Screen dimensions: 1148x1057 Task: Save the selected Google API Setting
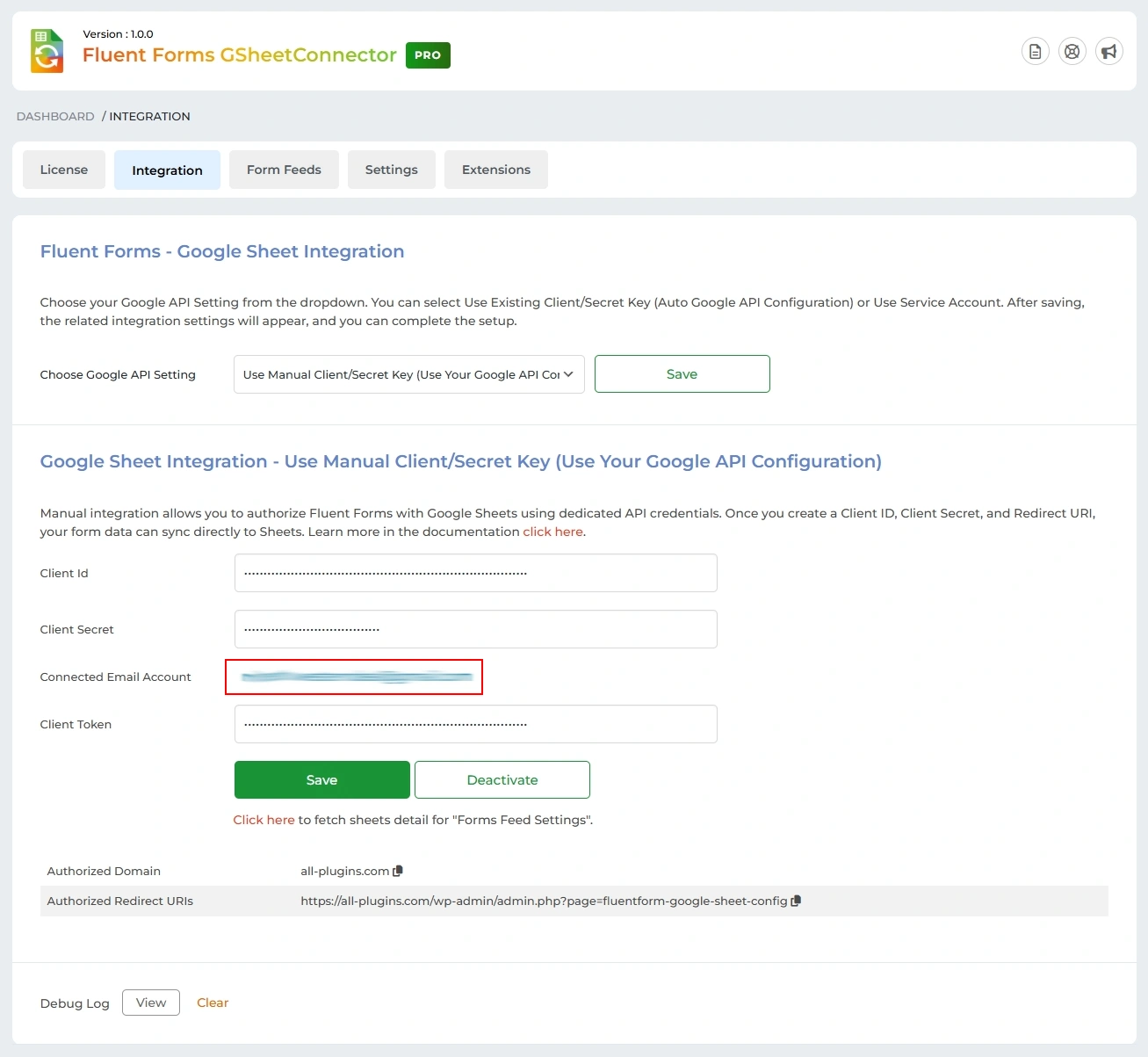click(x=682, y=373)
